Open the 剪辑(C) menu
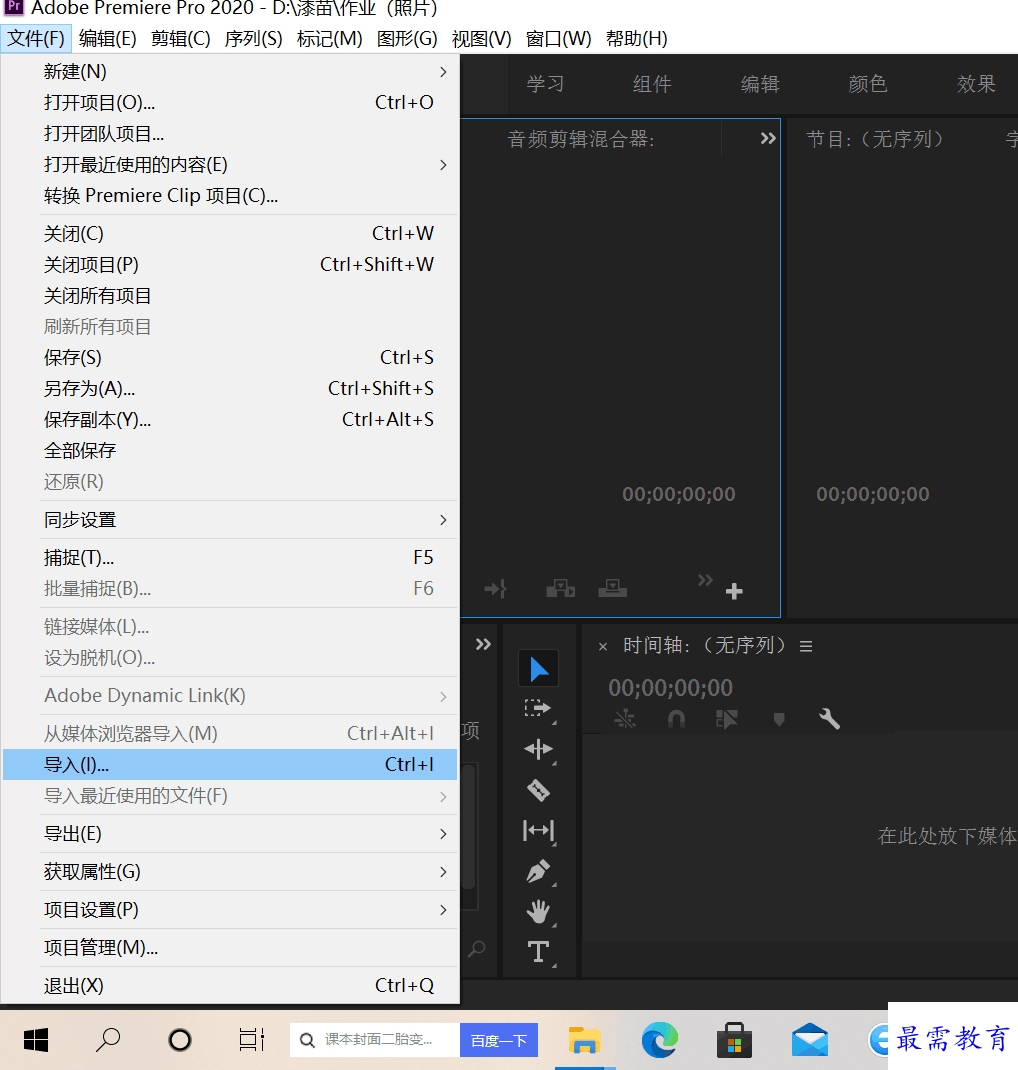This screenshot has width=1018, height=1070. tap(180, 38)
